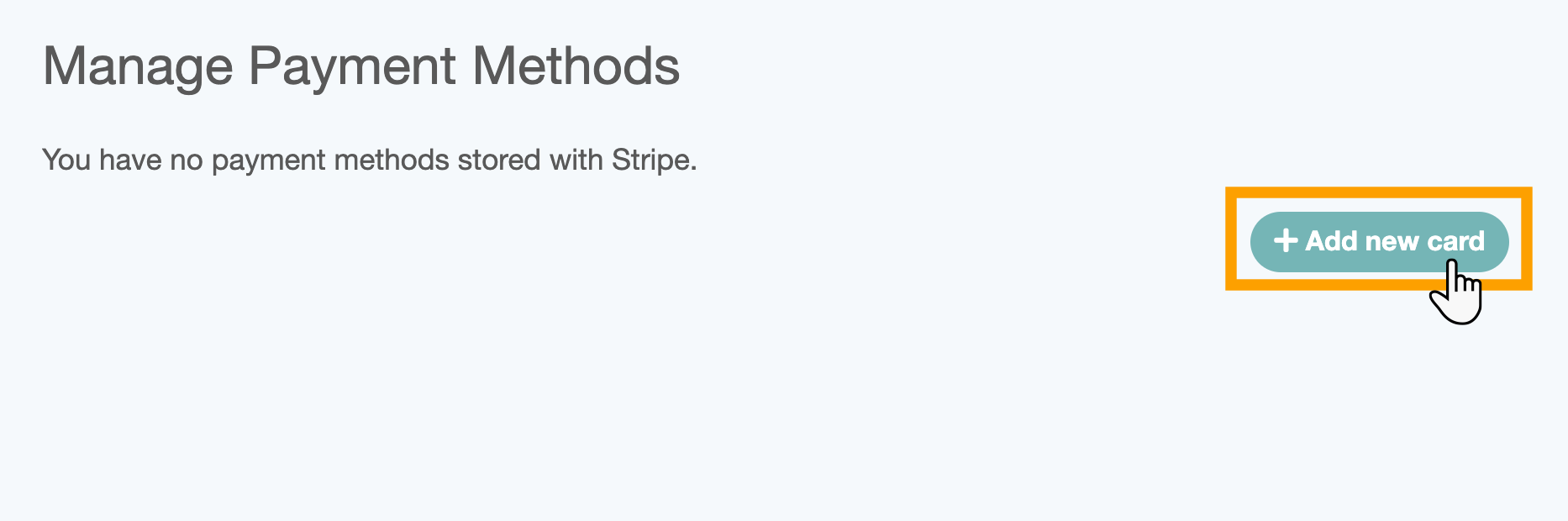Select the Manage Payment Methods heading

[361, 66]
